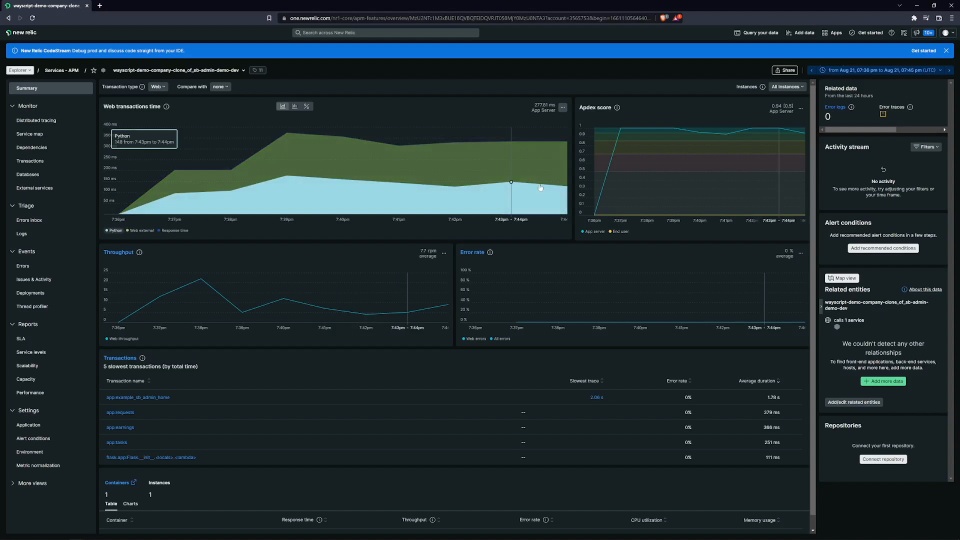Open Compare with none dropdown
The width and height of the screenshot is (960, 540).
pos(220,87)
